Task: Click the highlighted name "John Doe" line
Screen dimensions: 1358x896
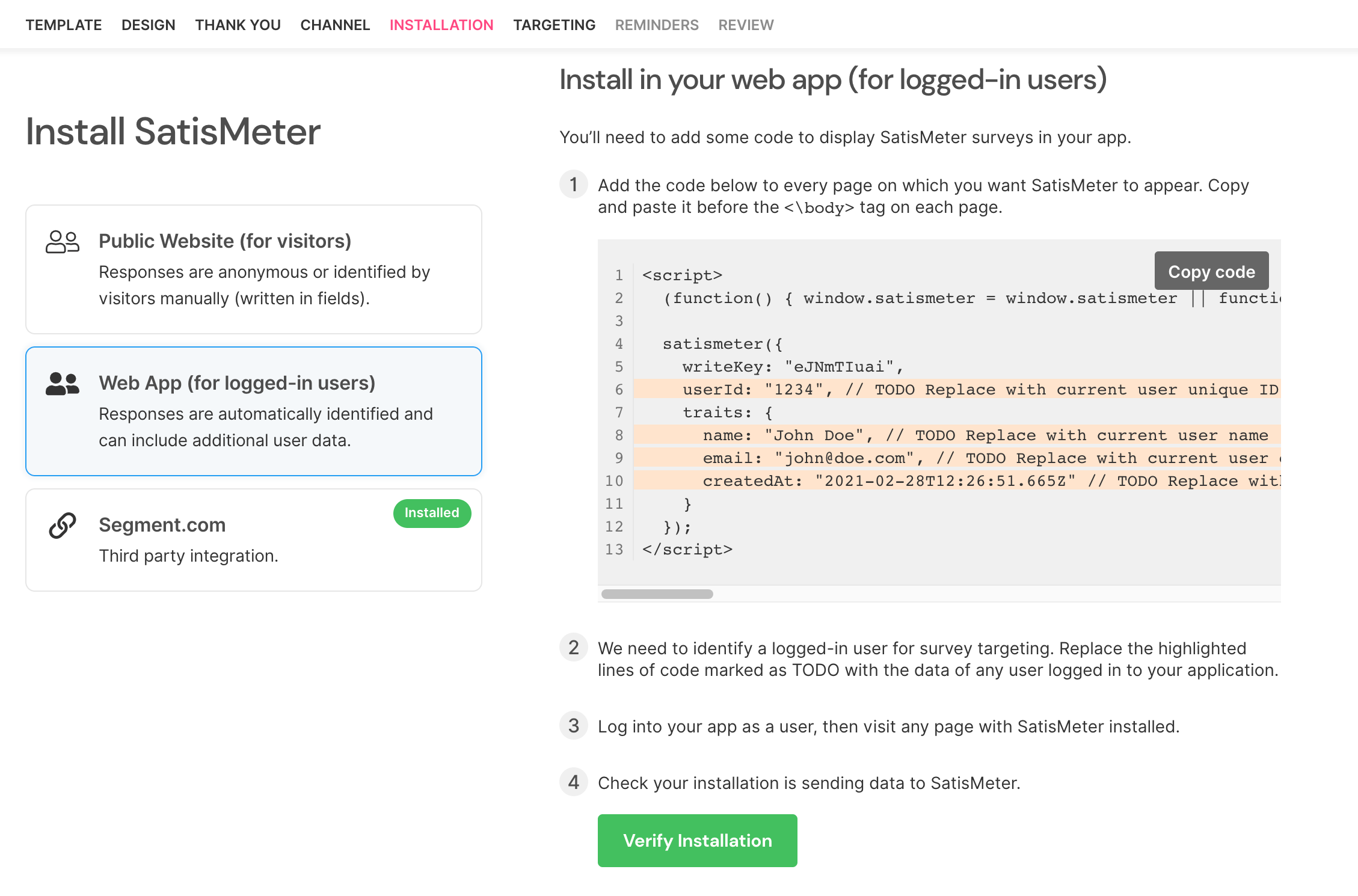Action: (957, 435)
